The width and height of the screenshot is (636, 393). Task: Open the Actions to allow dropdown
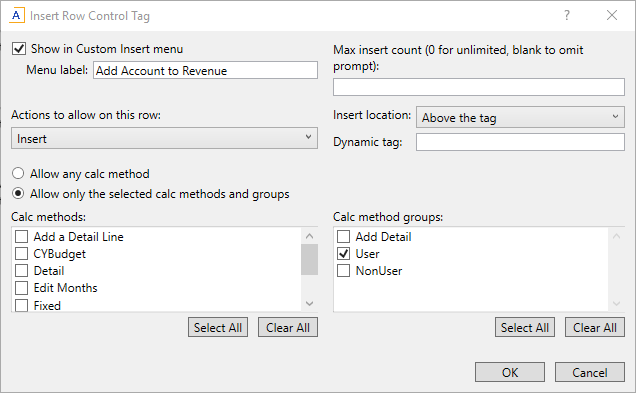coord(164,138)
